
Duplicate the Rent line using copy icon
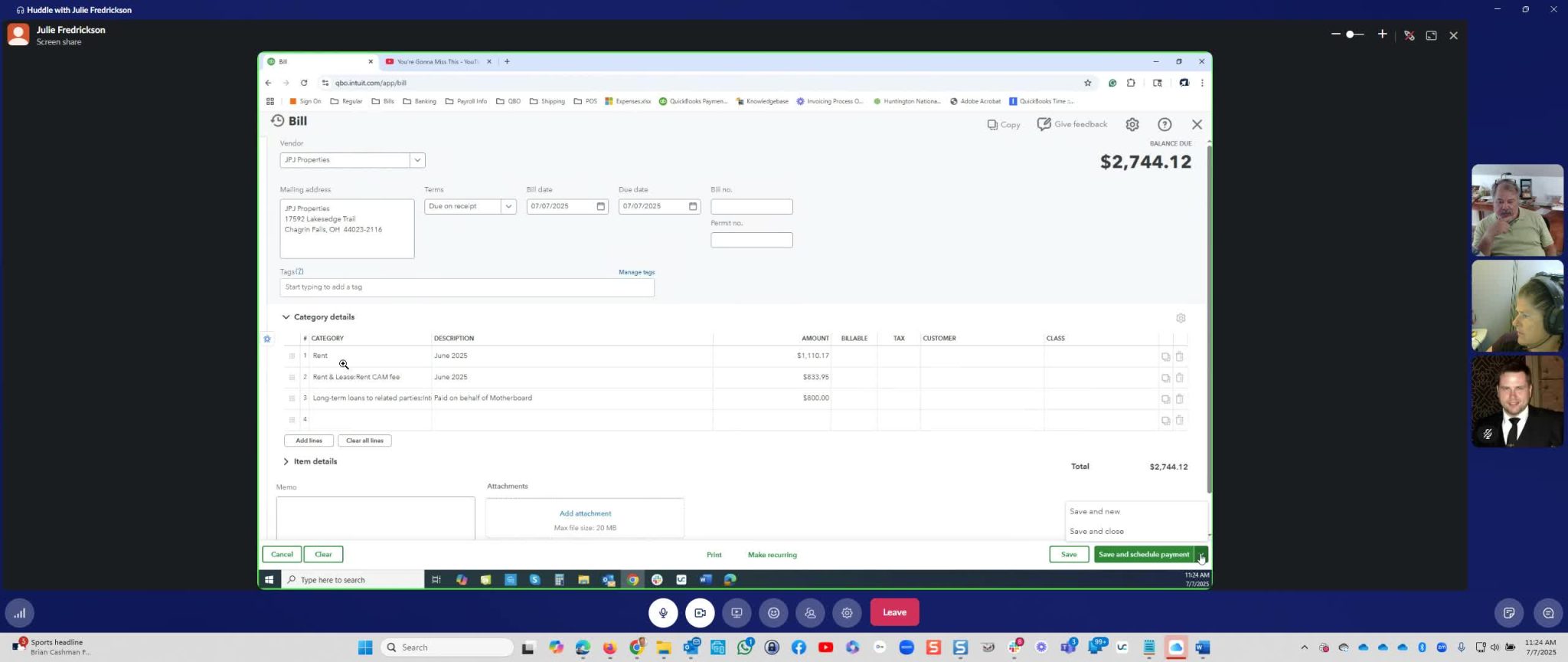1165,356
